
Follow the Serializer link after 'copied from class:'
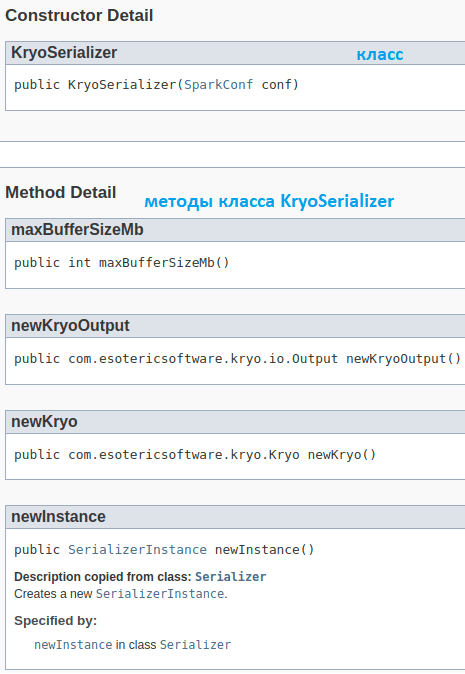(x=230, y=577)
